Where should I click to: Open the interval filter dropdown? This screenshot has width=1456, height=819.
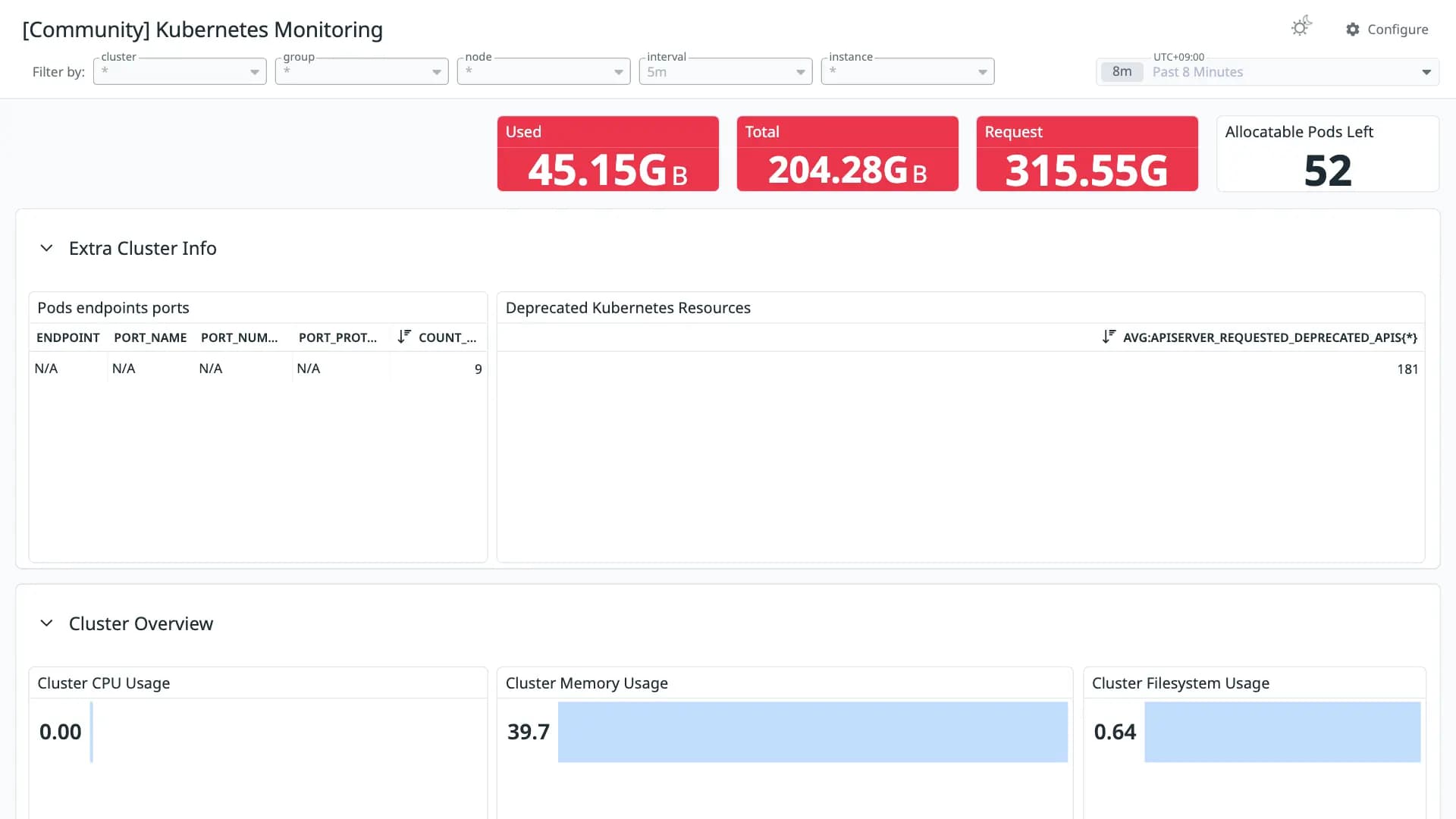tap(726, 71)
